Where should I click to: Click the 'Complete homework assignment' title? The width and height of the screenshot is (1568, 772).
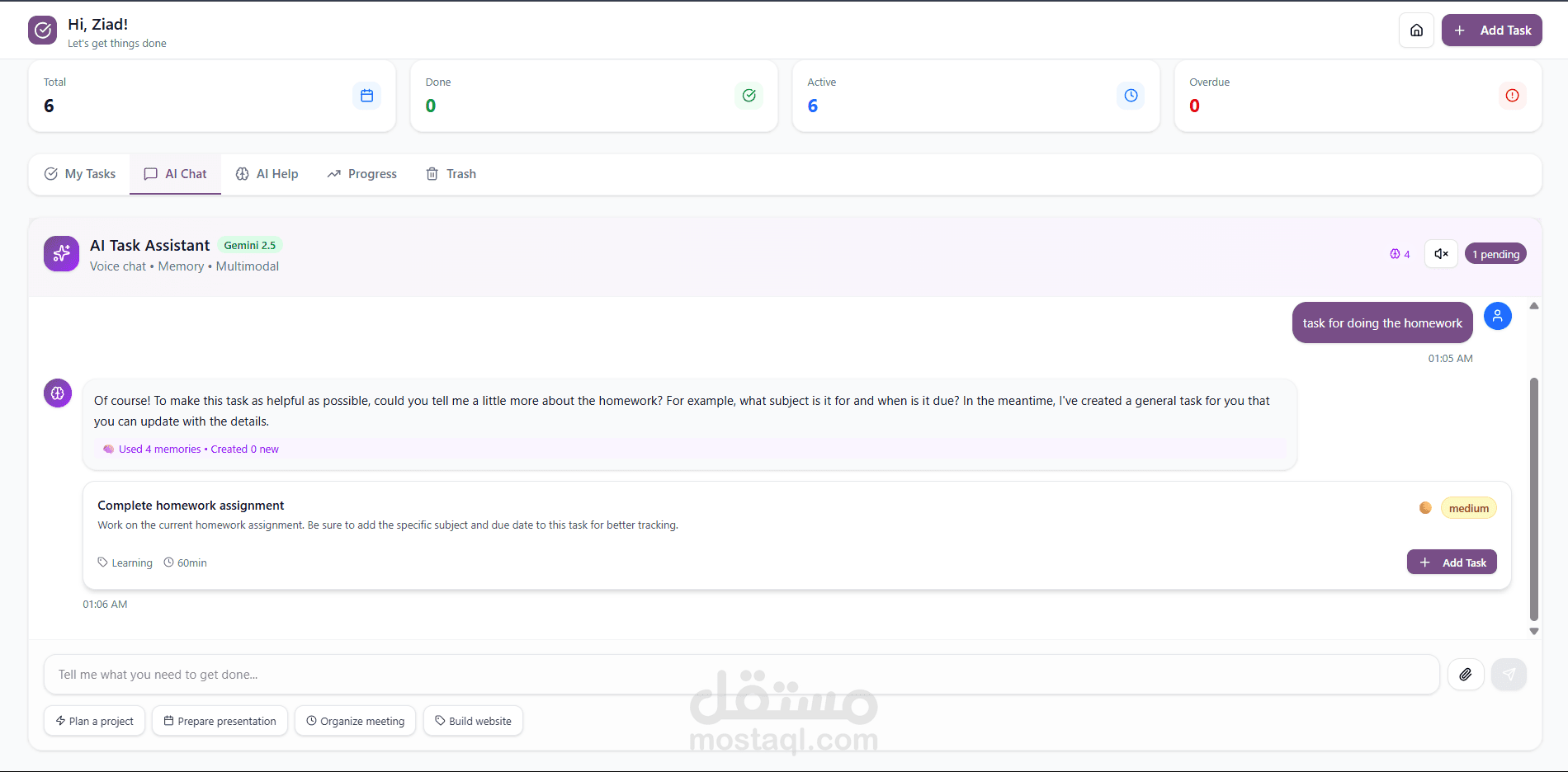[x=191, y=506]
